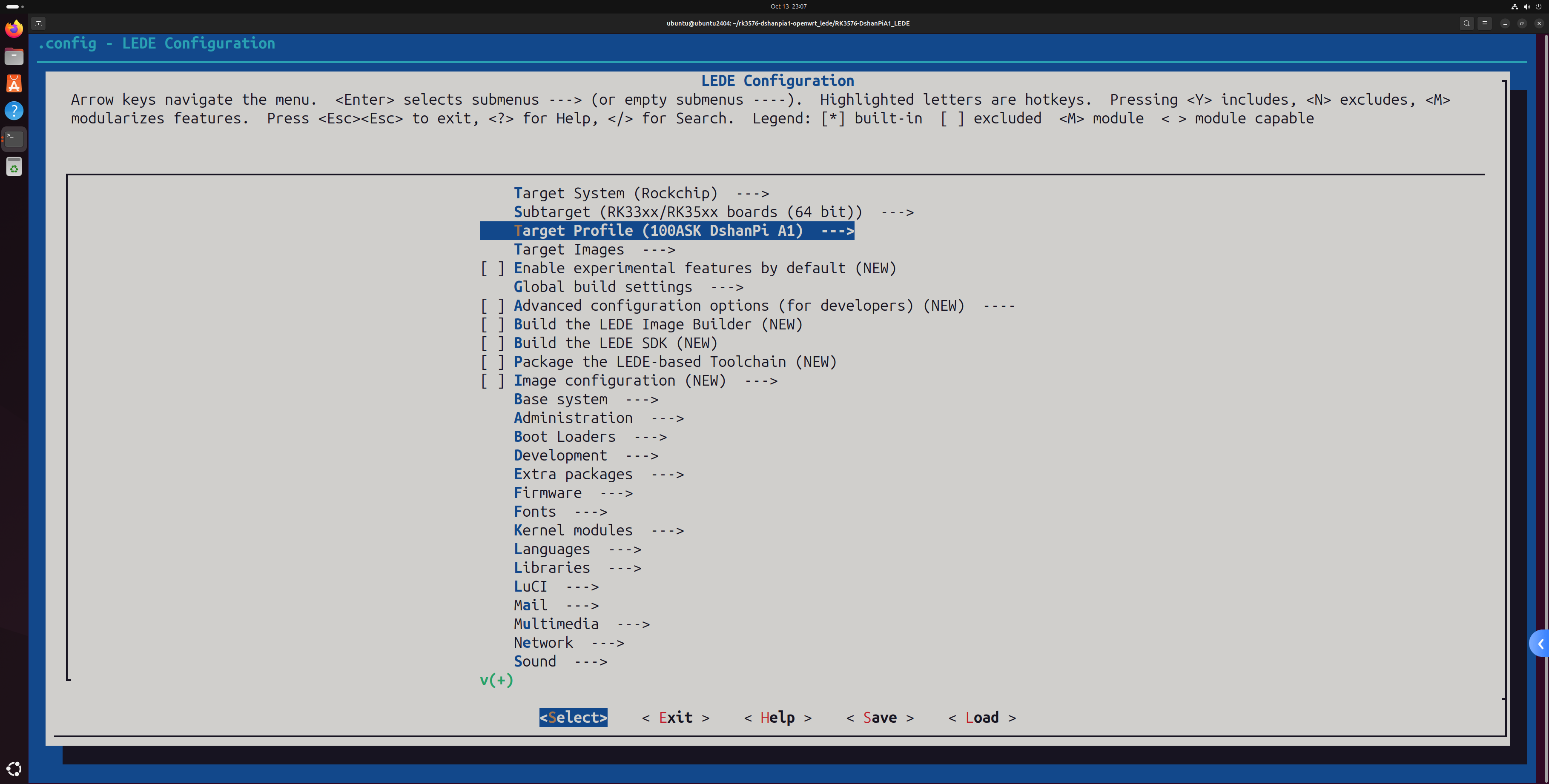The width and height of the screenshot is (1549, 784).
Task: Expand Target System (Rockchip) submenu
Action: [x=640, y=194]
